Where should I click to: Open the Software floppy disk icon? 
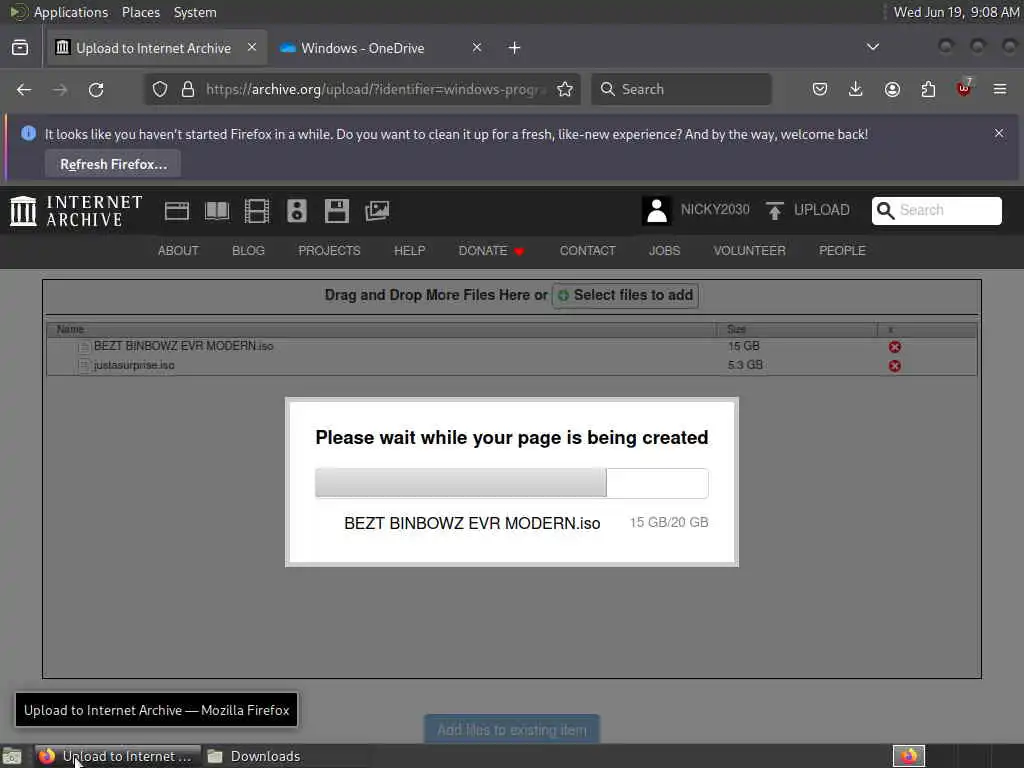pyautogui.click(x=337, y=211)
